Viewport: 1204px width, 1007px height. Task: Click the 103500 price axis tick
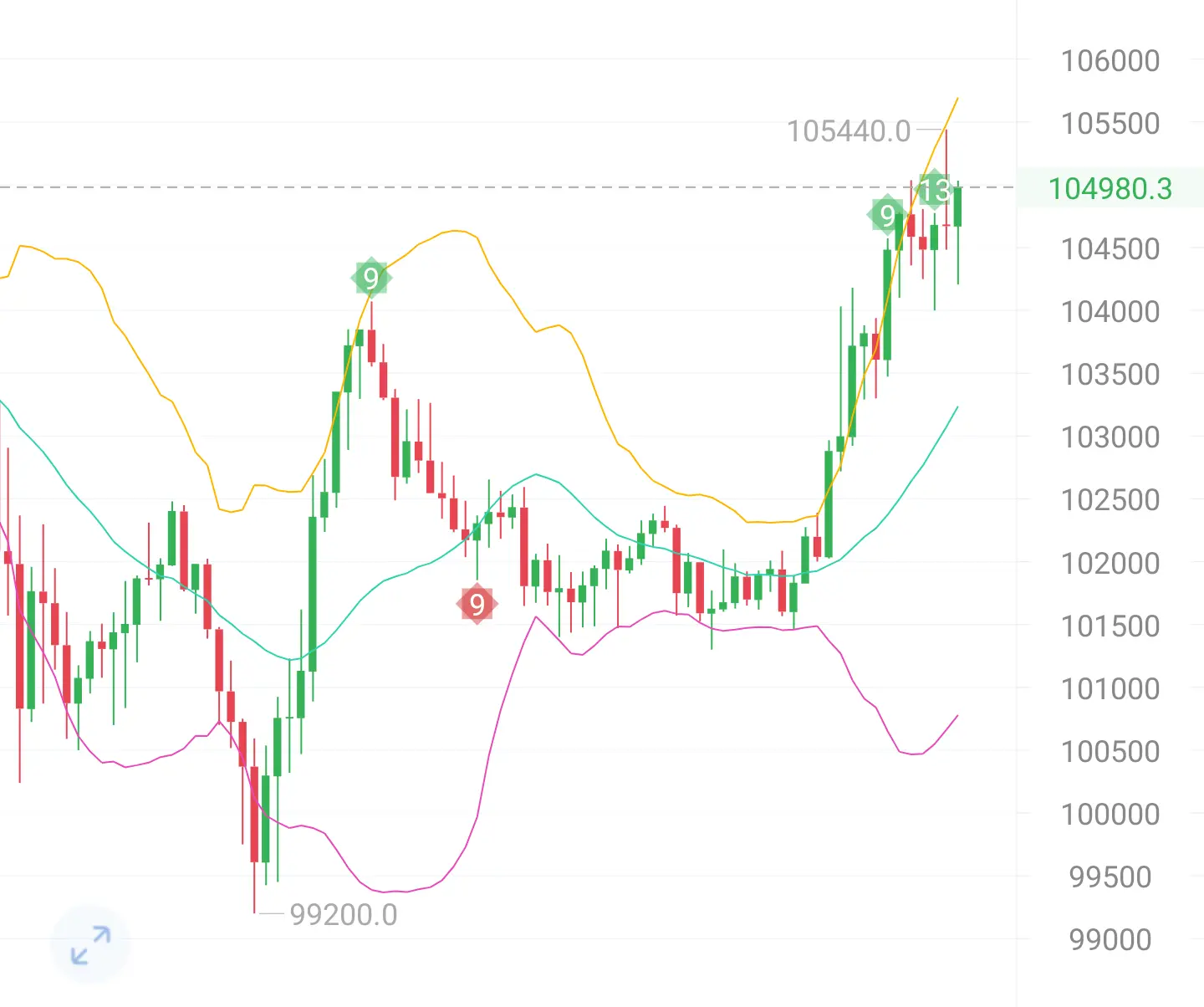click(1110, 374)
